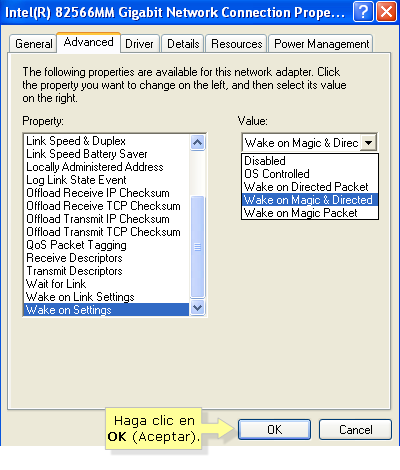Select Log Link State Event property
This screenshot has height=470, width=400.
tap(107, 180)
